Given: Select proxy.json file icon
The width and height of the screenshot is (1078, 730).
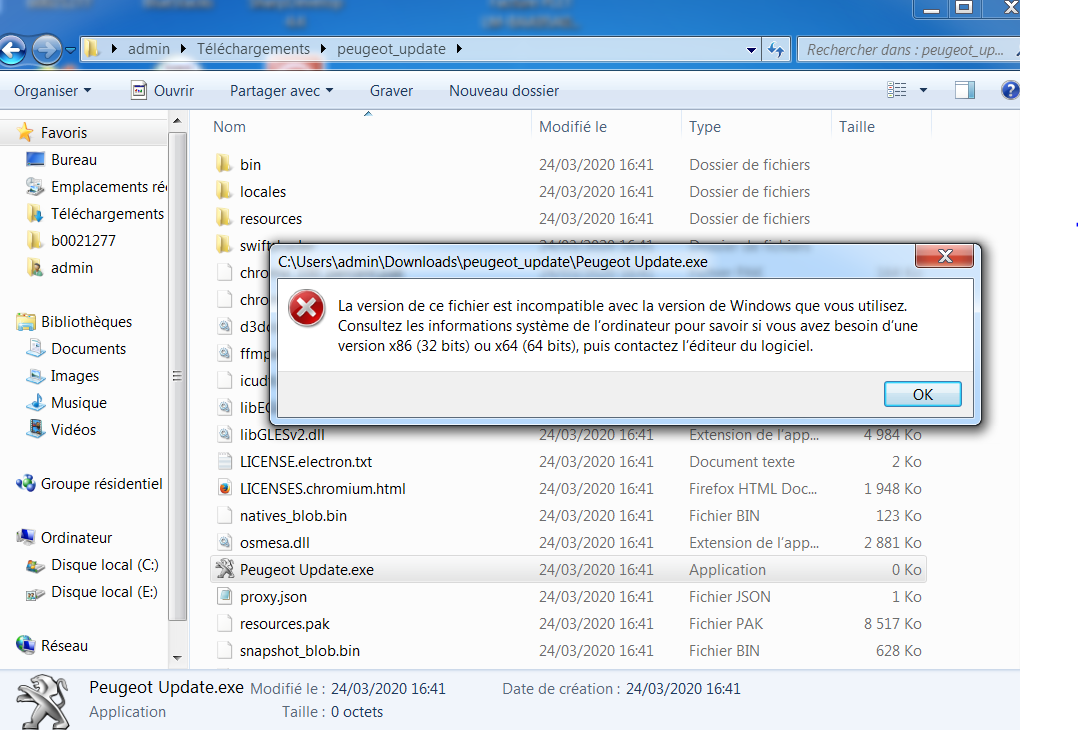Looking at the screenshot, I should tap(224, 596).
